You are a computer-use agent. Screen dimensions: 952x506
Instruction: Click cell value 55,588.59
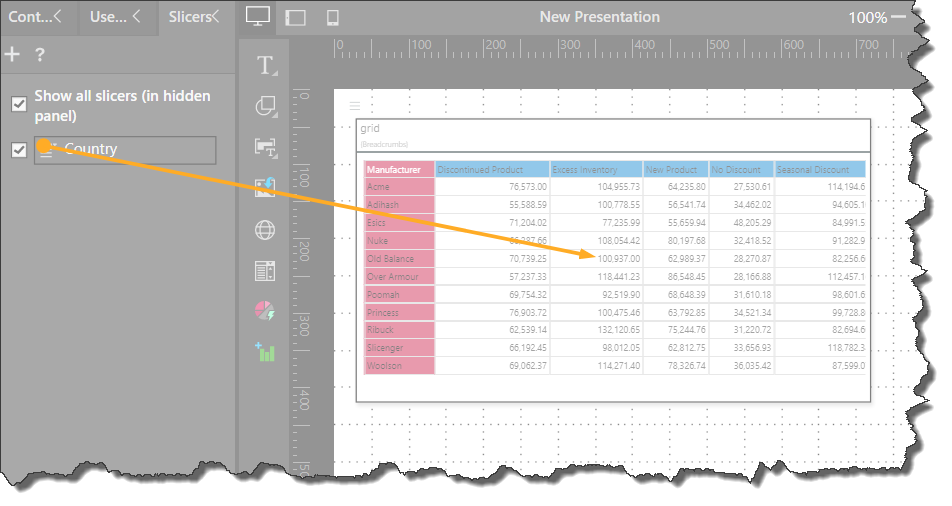[528, 205]
